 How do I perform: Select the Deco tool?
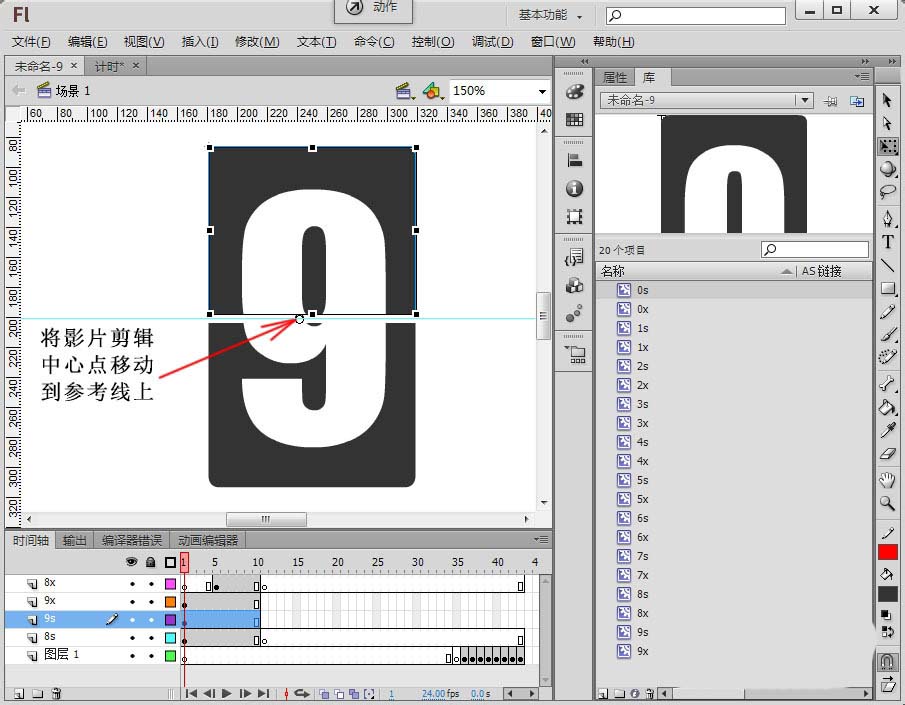(x=888, y=357)
